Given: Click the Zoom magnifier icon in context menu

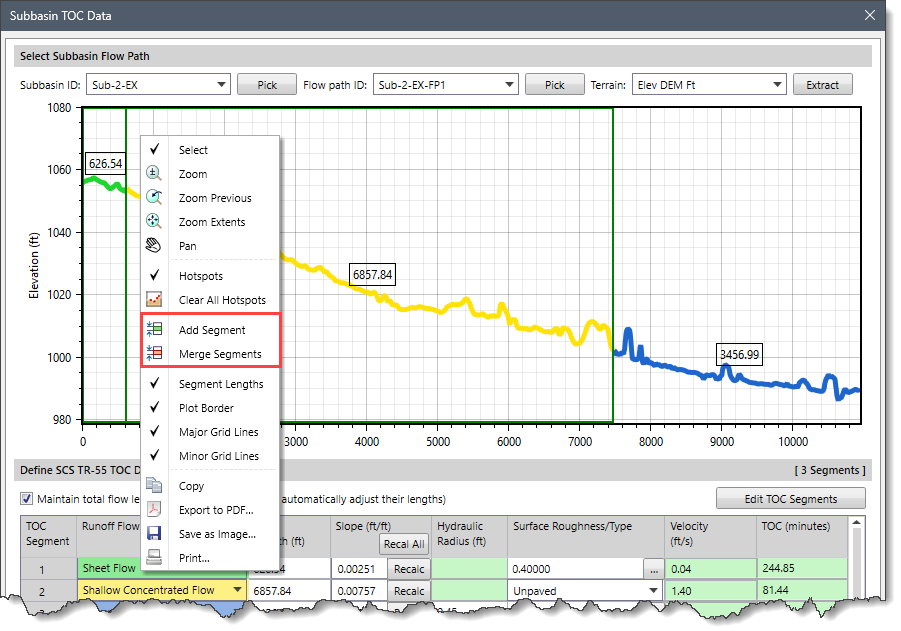Looking at the screenshot, I should (x=154, y=174).
